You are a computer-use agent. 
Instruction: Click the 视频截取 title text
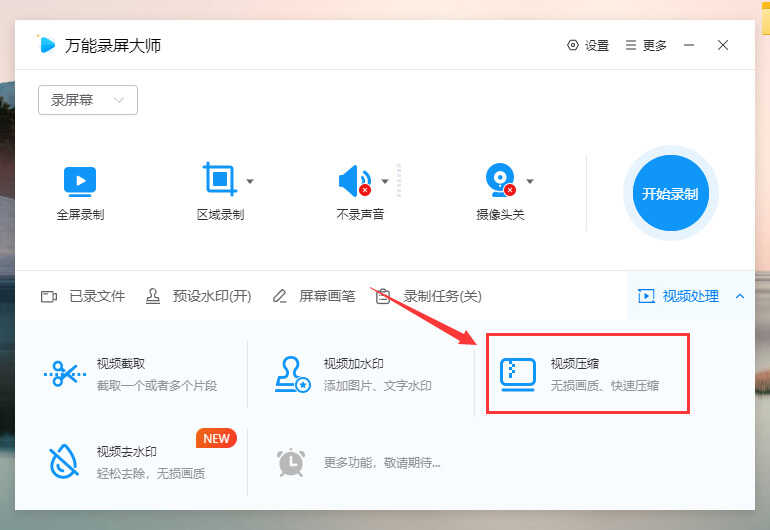point(121,363)
